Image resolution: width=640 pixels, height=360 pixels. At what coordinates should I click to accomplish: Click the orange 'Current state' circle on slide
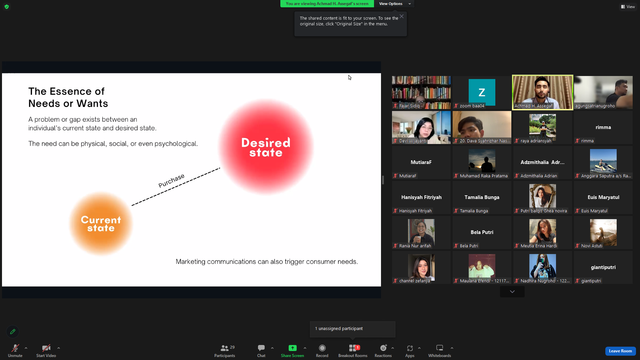(101, 224)
